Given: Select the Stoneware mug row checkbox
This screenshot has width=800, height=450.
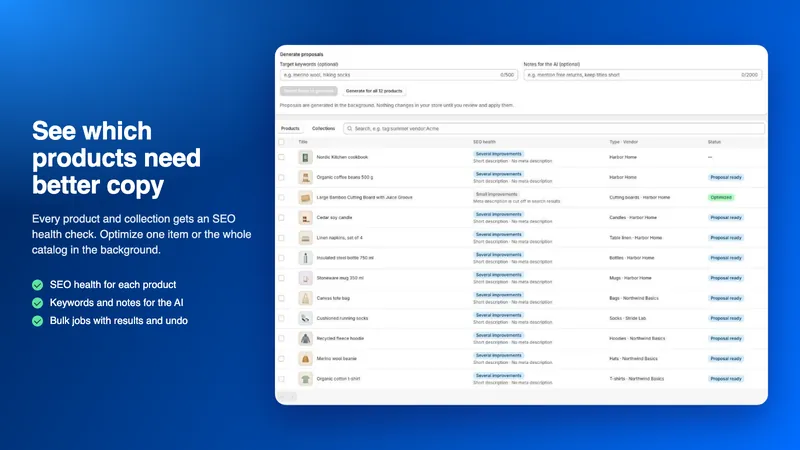Looking at the screenshot, I should click(282, 278).
